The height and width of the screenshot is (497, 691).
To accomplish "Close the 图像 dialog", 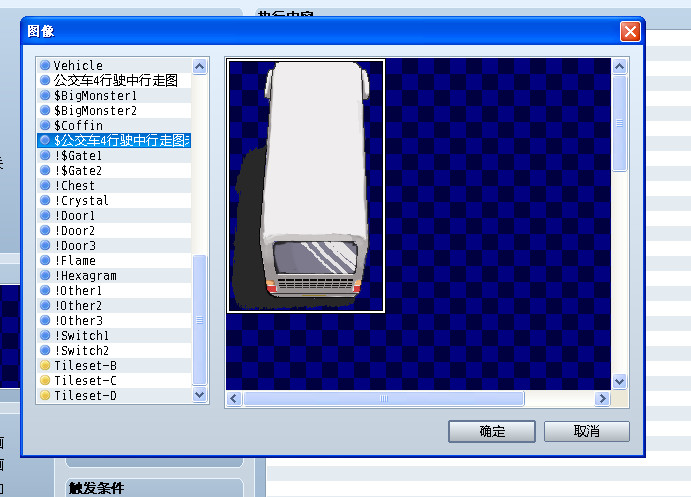I will [x=630, y=32].
